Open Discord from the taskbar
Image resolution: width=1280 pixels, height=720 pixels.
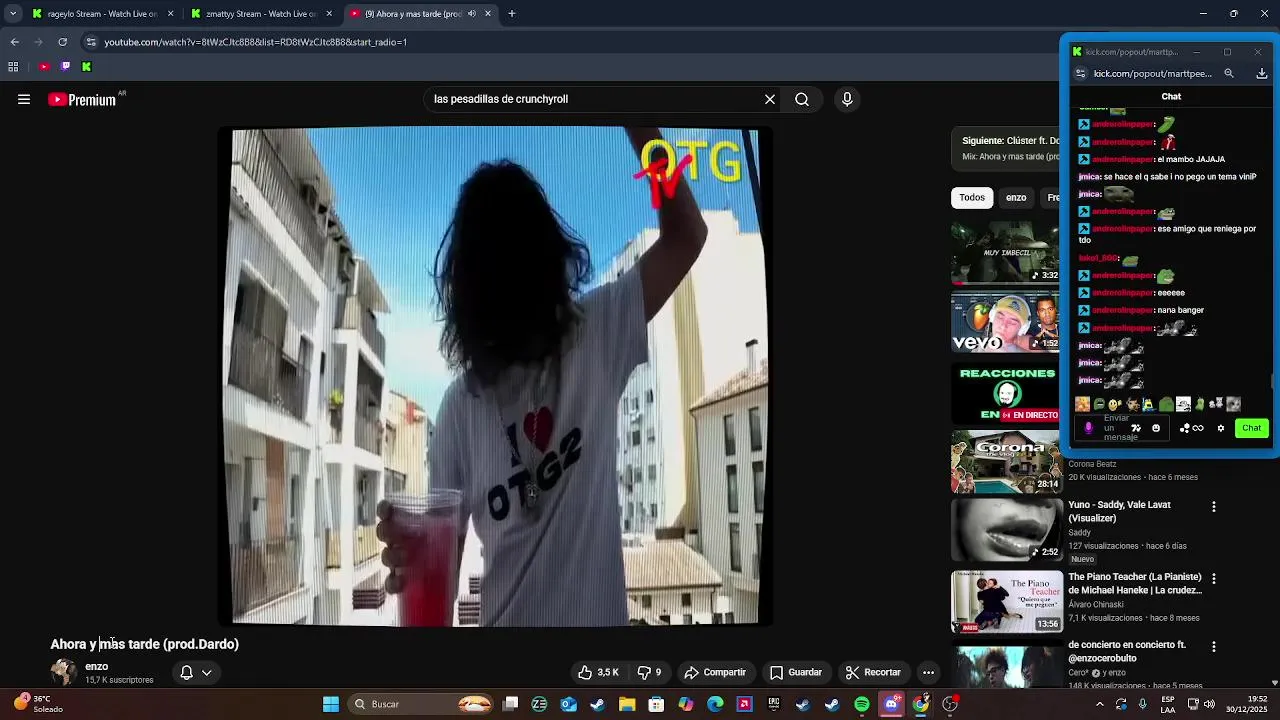tap(891, 704)
